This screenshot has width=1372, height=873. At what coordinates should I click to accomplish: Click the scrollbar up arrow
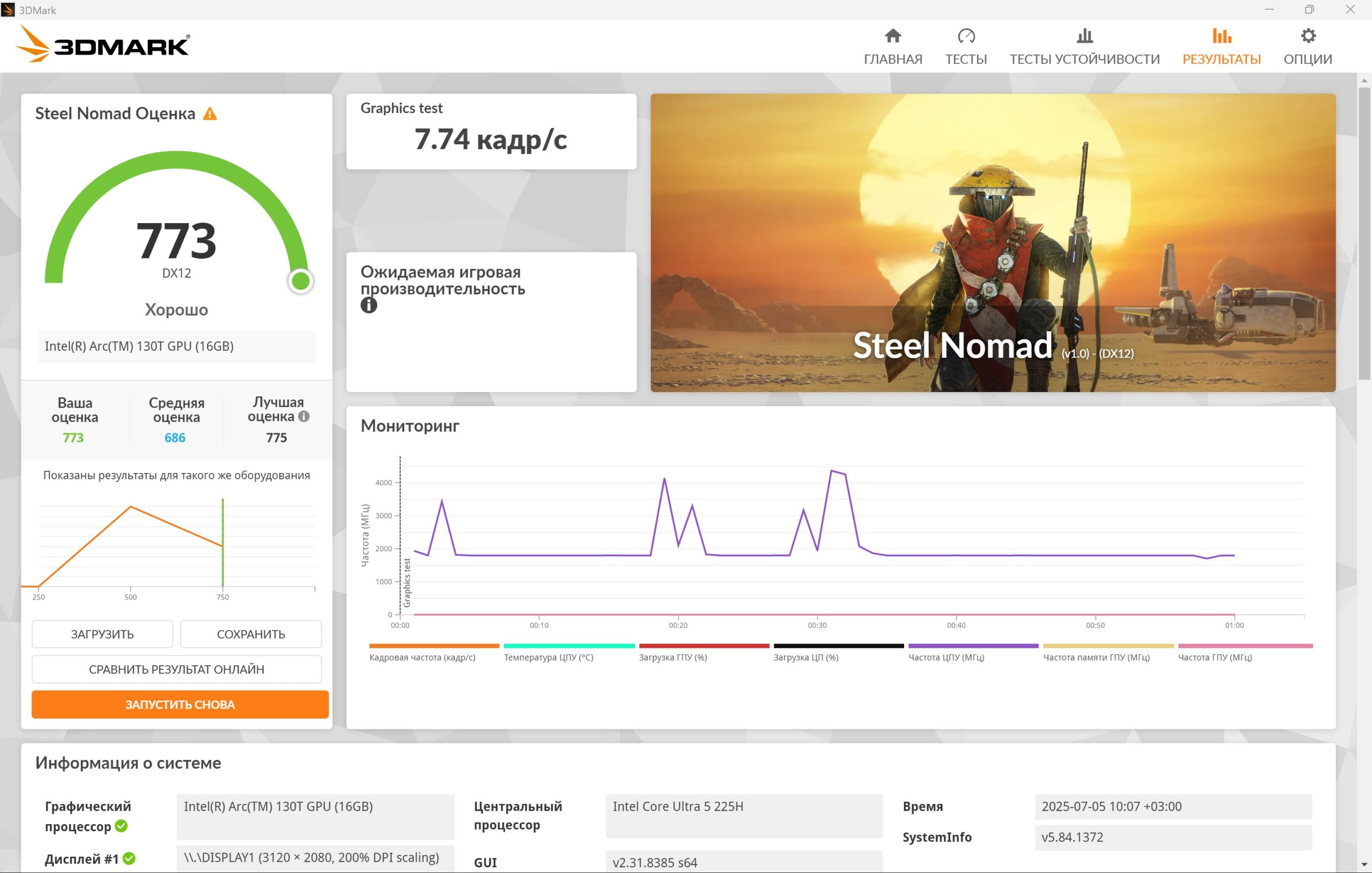pos(1364,80)
